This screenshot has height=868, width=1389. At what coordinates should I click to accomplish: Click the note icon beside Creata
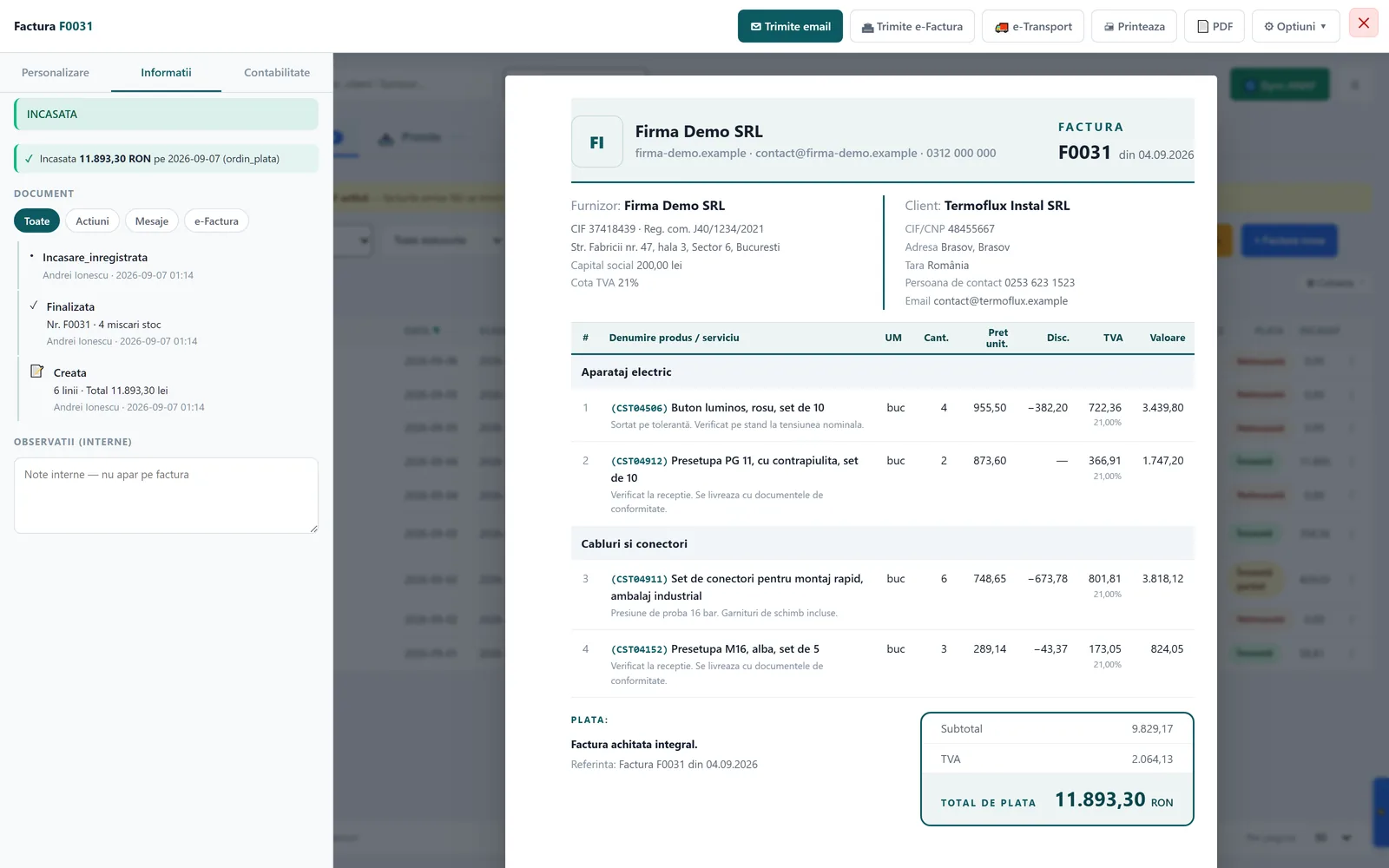37,371
